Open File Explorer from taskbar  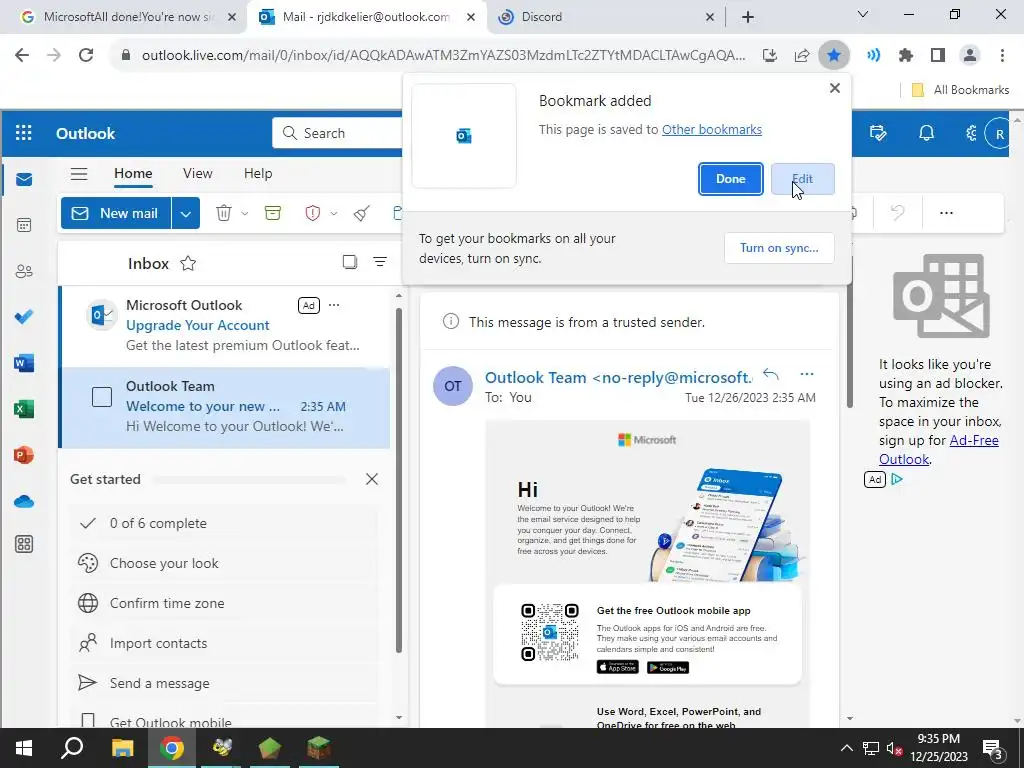[x=122, y=748]
